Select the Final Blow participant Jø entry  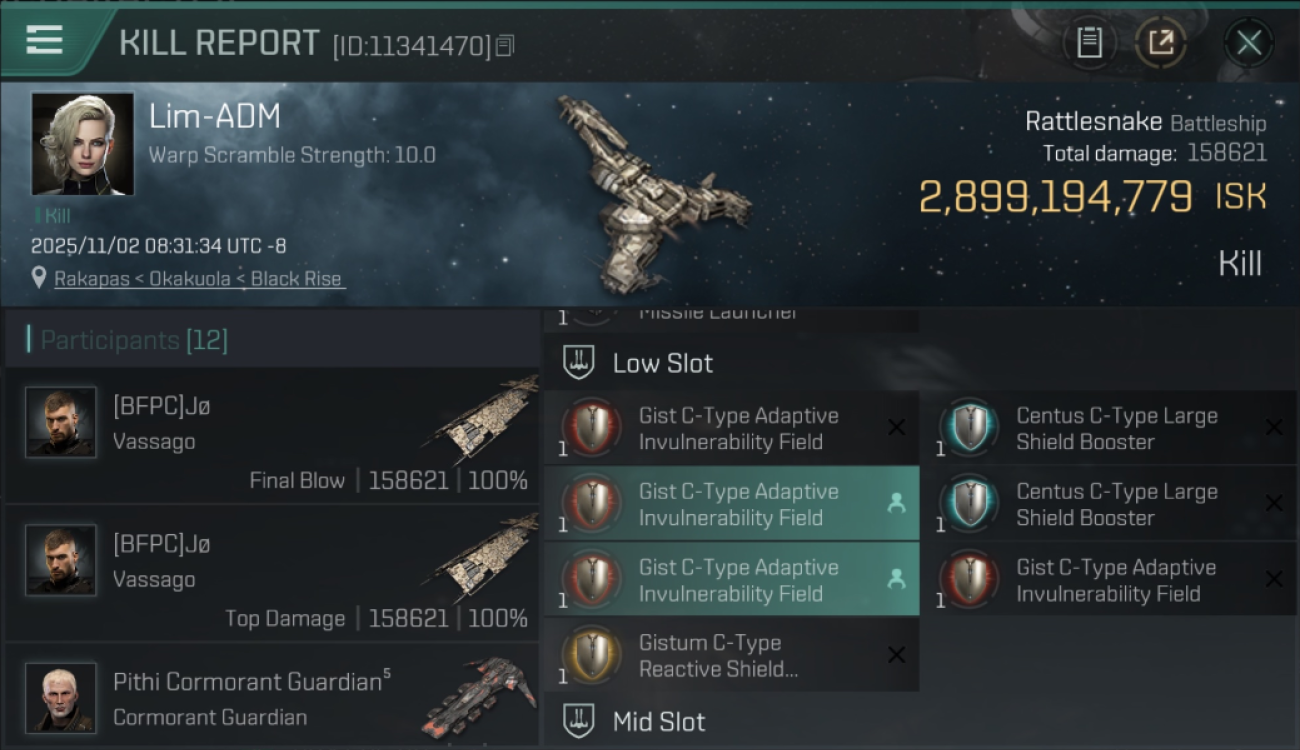tap(272, 436)
